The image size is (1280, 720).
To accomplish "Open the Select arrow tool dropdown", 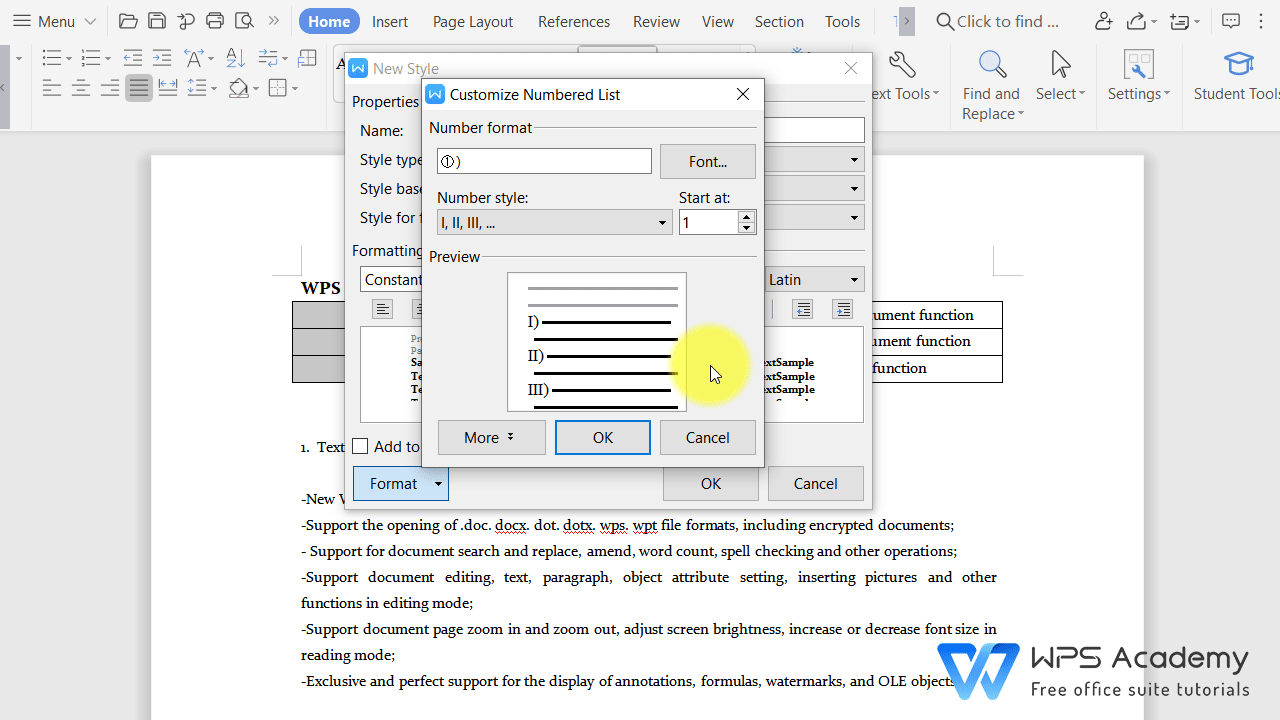I will coord(1060,77).
